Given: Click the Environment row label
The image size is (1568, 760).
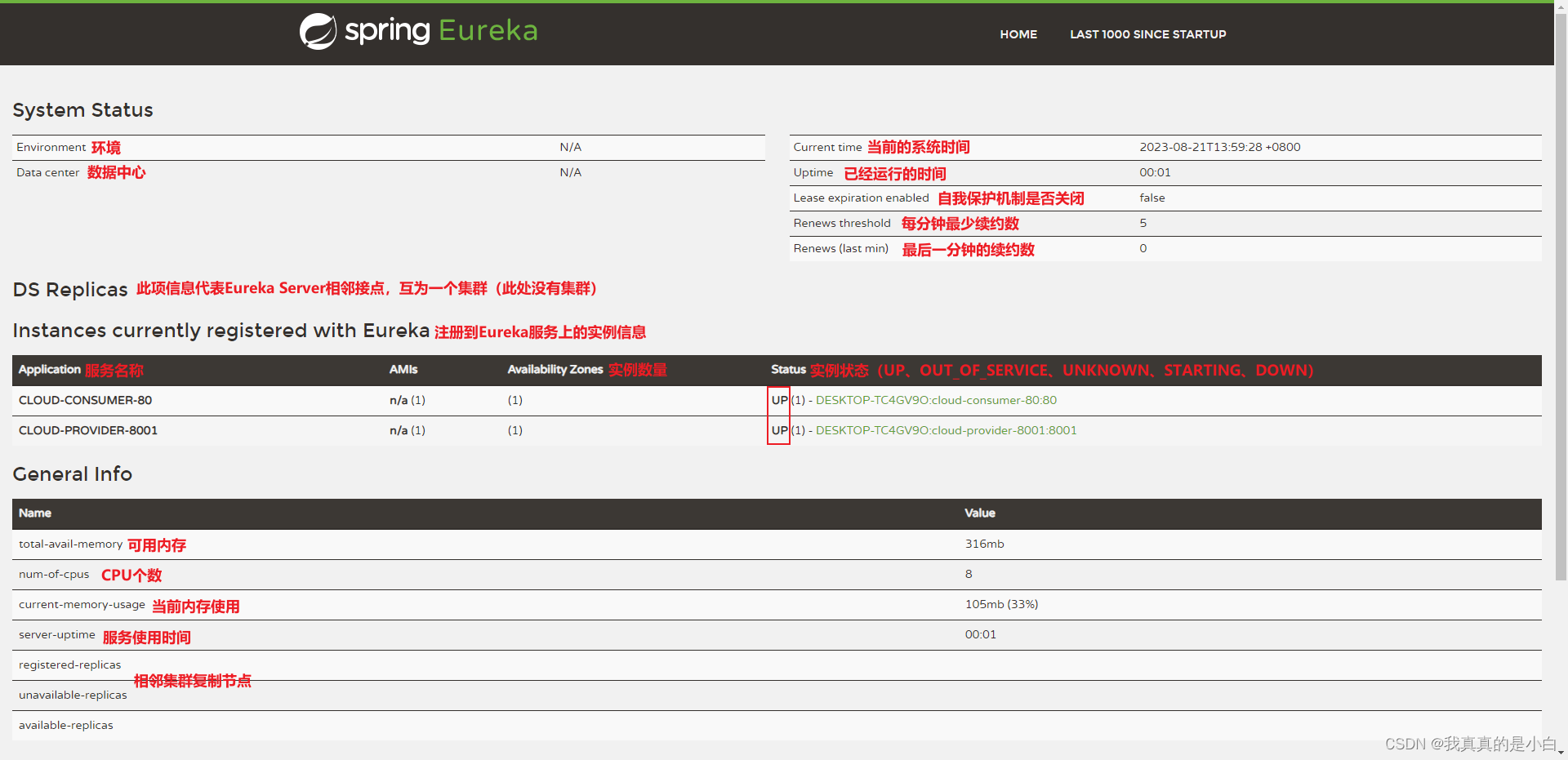Looking at the screenshot, I should 51,147.
